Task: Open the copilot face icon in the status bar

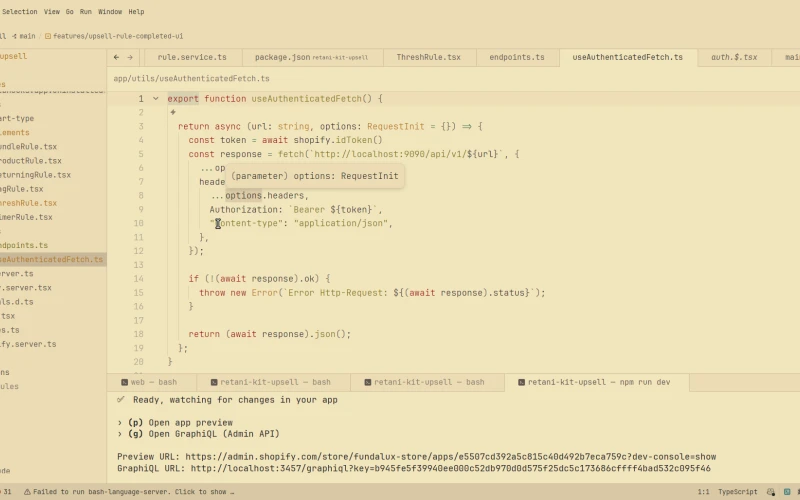Action: pos(771,492)
